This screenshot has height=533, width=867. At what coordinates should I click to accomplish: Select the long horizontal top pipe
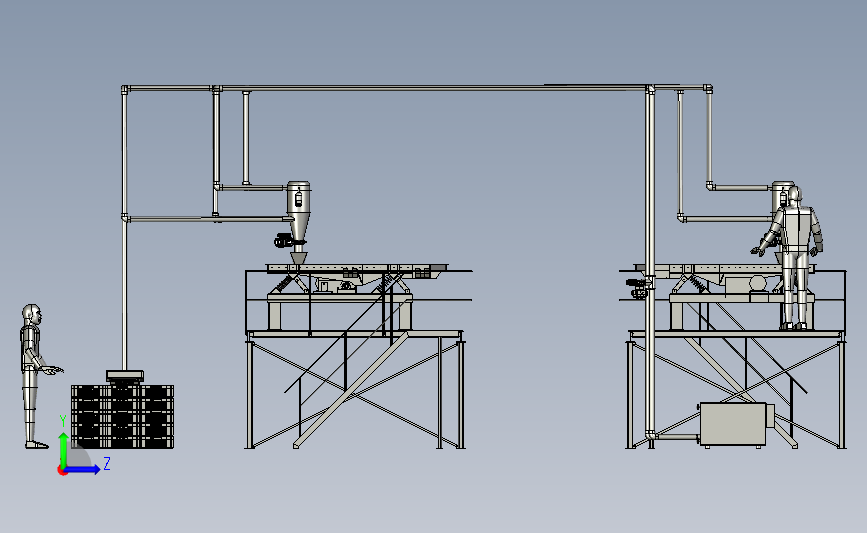click(x=417, y=88)
